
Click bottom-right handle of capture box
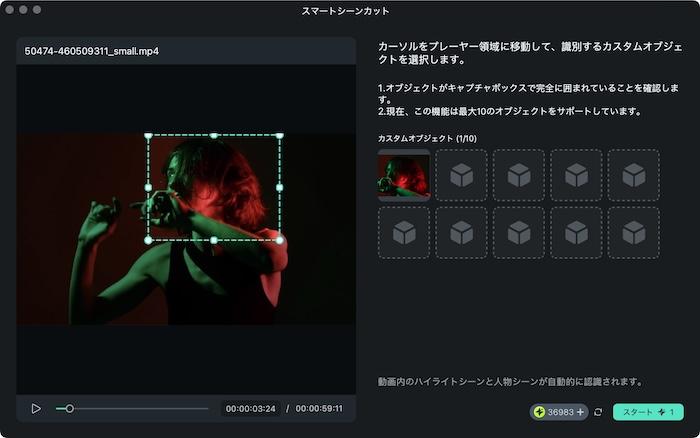click(x=279, y=240)
